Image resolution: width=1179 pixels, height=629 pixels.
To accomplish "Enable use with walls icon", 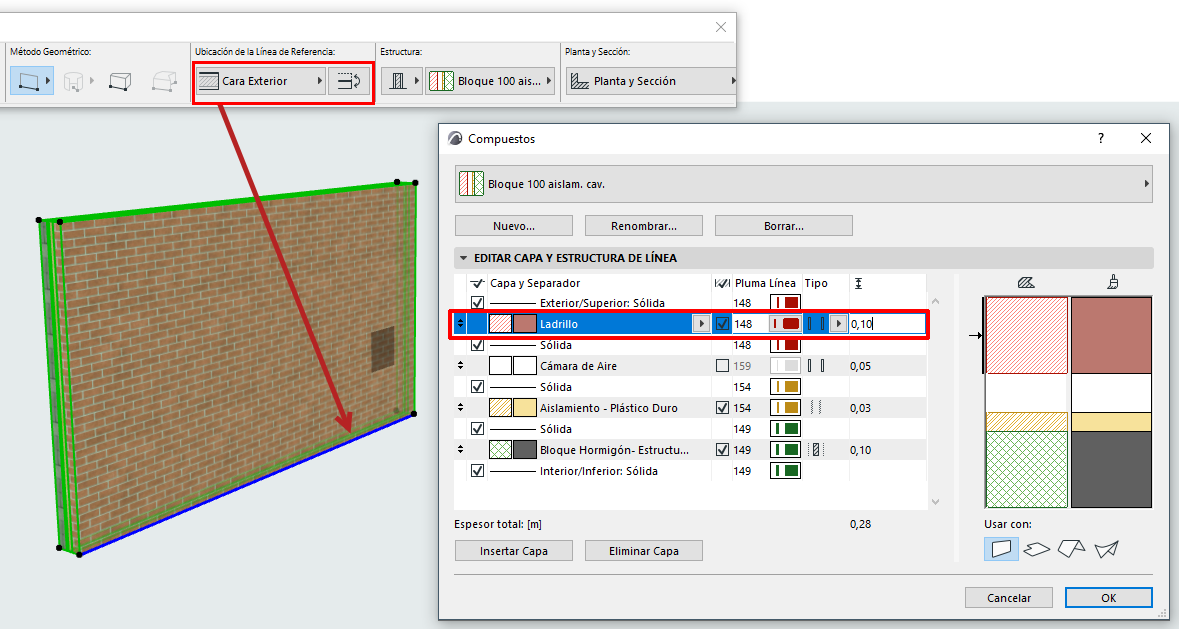I will tap(1001, 549).
